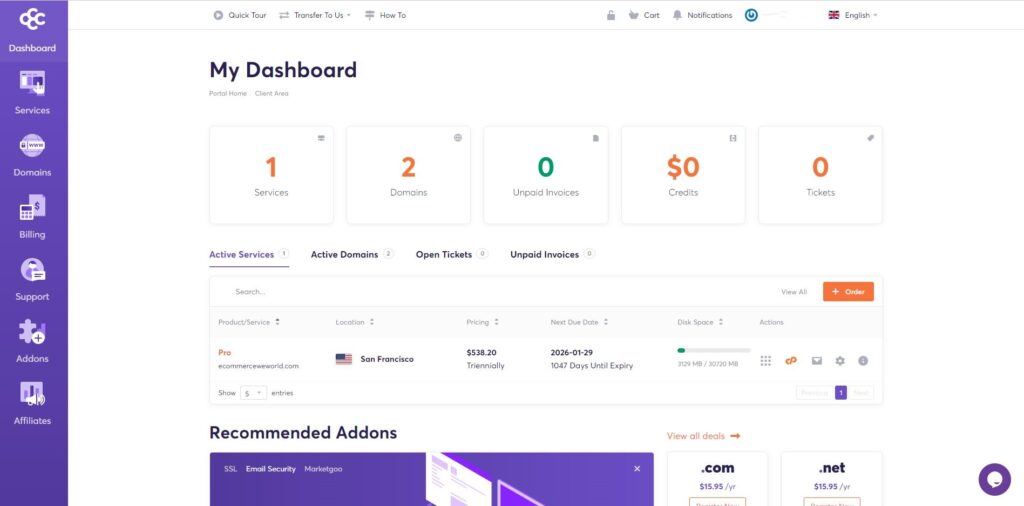Open the show entries count dropdown
1024x506 pixels.
[x=253, y=393]
